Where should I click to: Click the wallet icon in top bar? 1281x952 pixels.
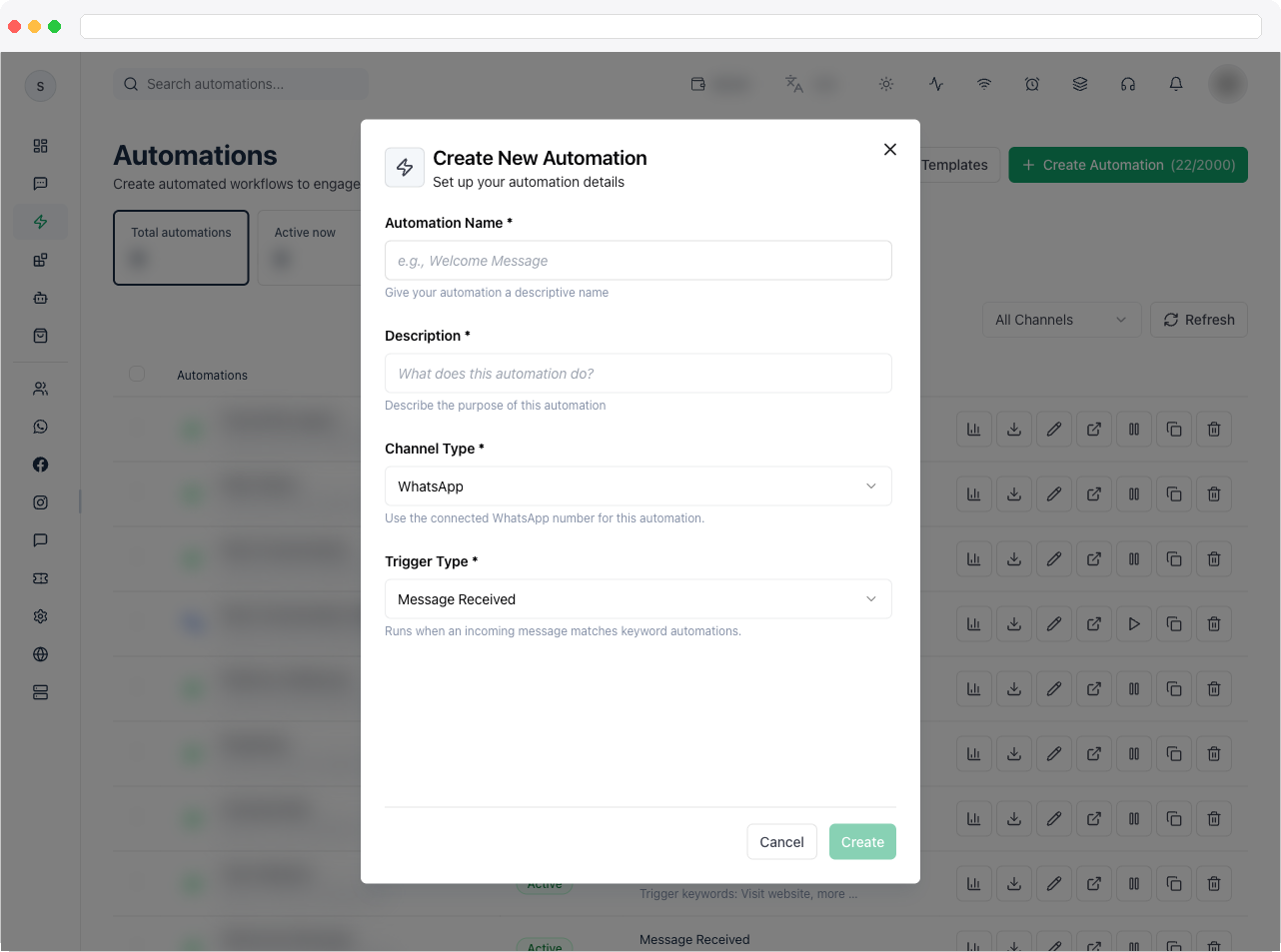(698, 84)
